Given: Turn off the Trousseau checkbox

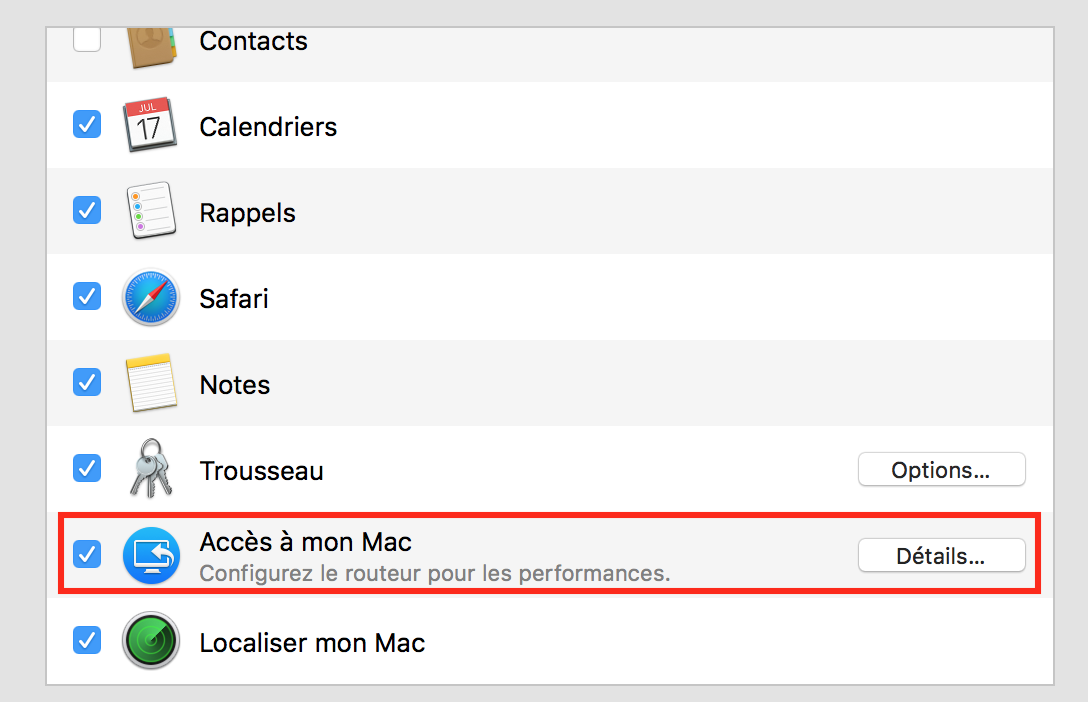Looking at the screenshot, I should click(87, 469).
